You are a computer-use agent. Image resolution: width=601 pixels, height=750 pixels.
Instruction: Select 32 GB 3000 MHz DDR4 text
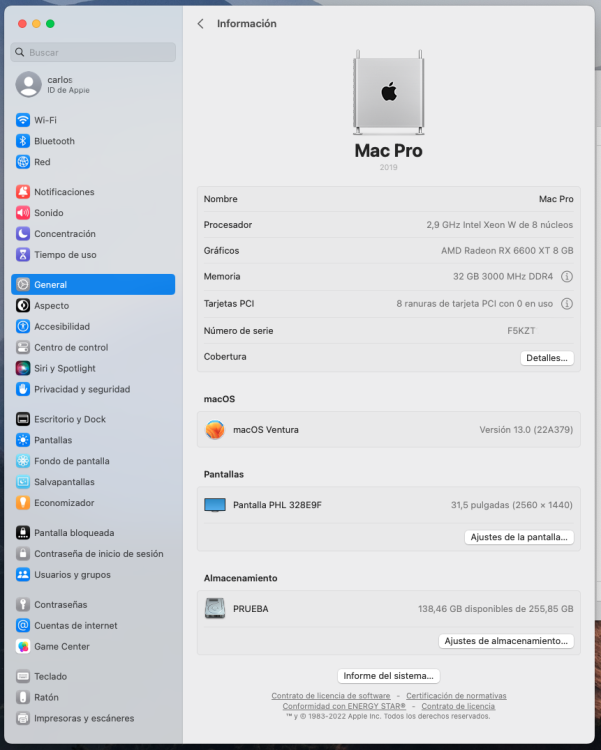(502, 276)
